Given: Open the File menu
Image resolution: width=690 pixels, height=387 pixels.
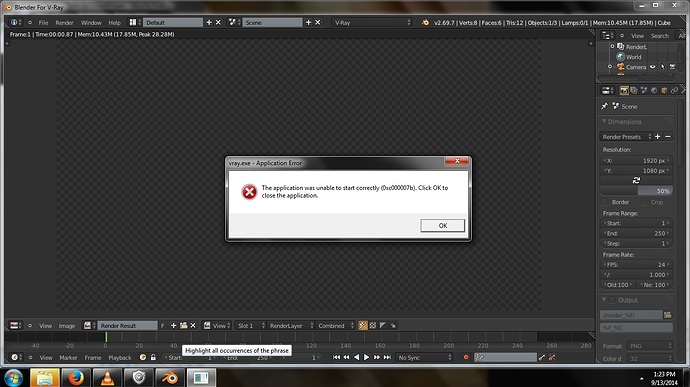Looking at the screenshot, I should (43, 22).
